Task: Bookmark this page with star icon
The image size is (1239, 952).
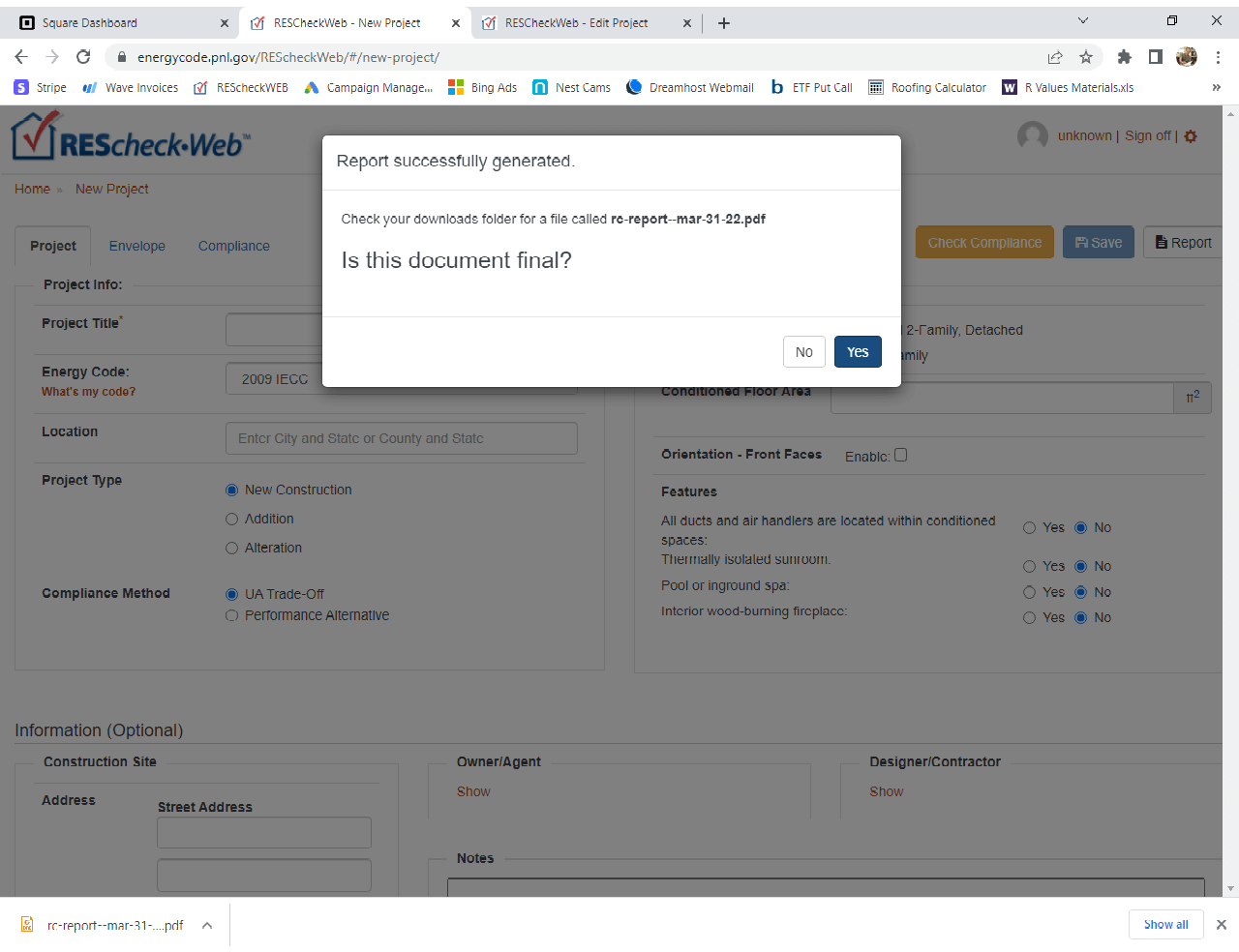Action: [1086, 57]
